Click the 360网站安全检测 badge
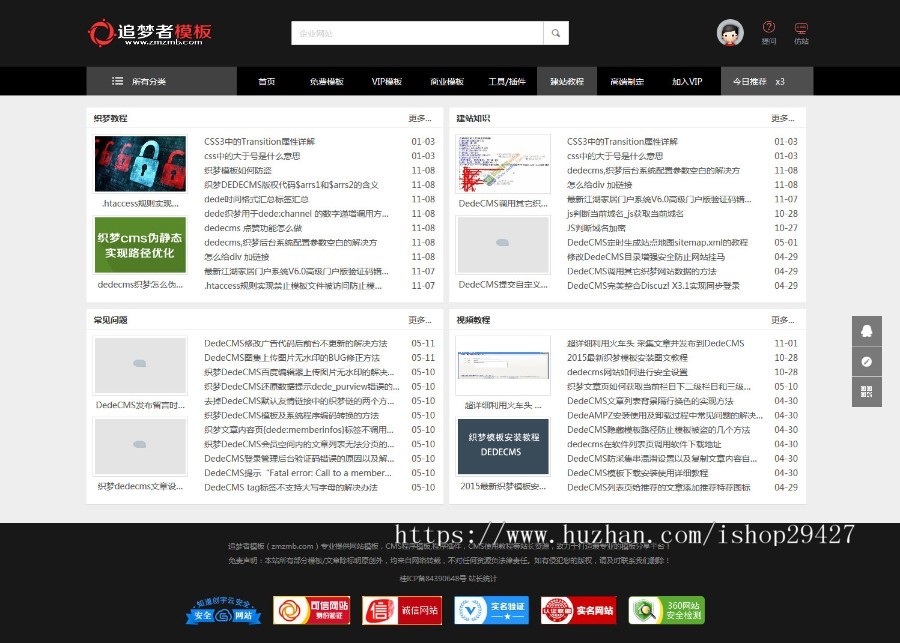 (666, 610)
